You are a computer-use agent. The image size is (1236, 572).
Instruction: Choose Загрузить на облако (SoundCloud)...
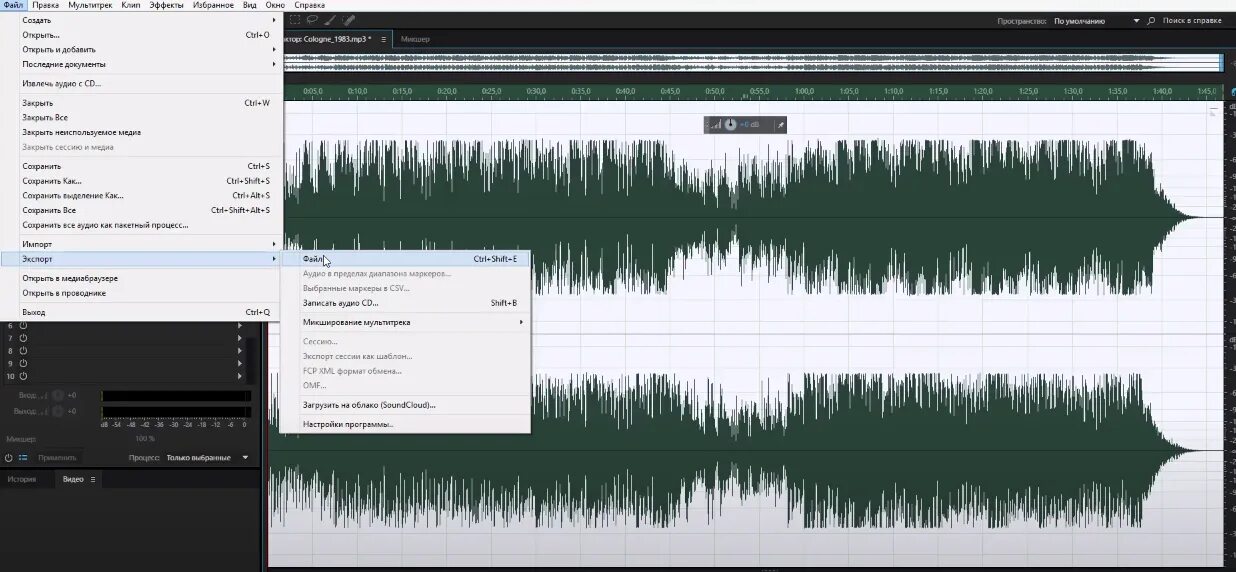coord(405,405)
